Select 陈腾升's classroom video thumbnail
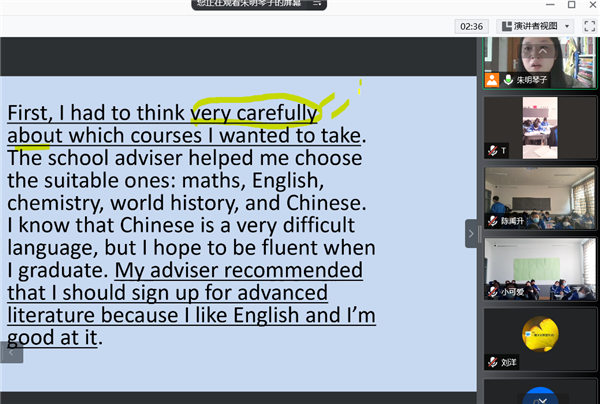Viewport: 600px width, 404px height. pyautogui.click(x=540, y=198)
